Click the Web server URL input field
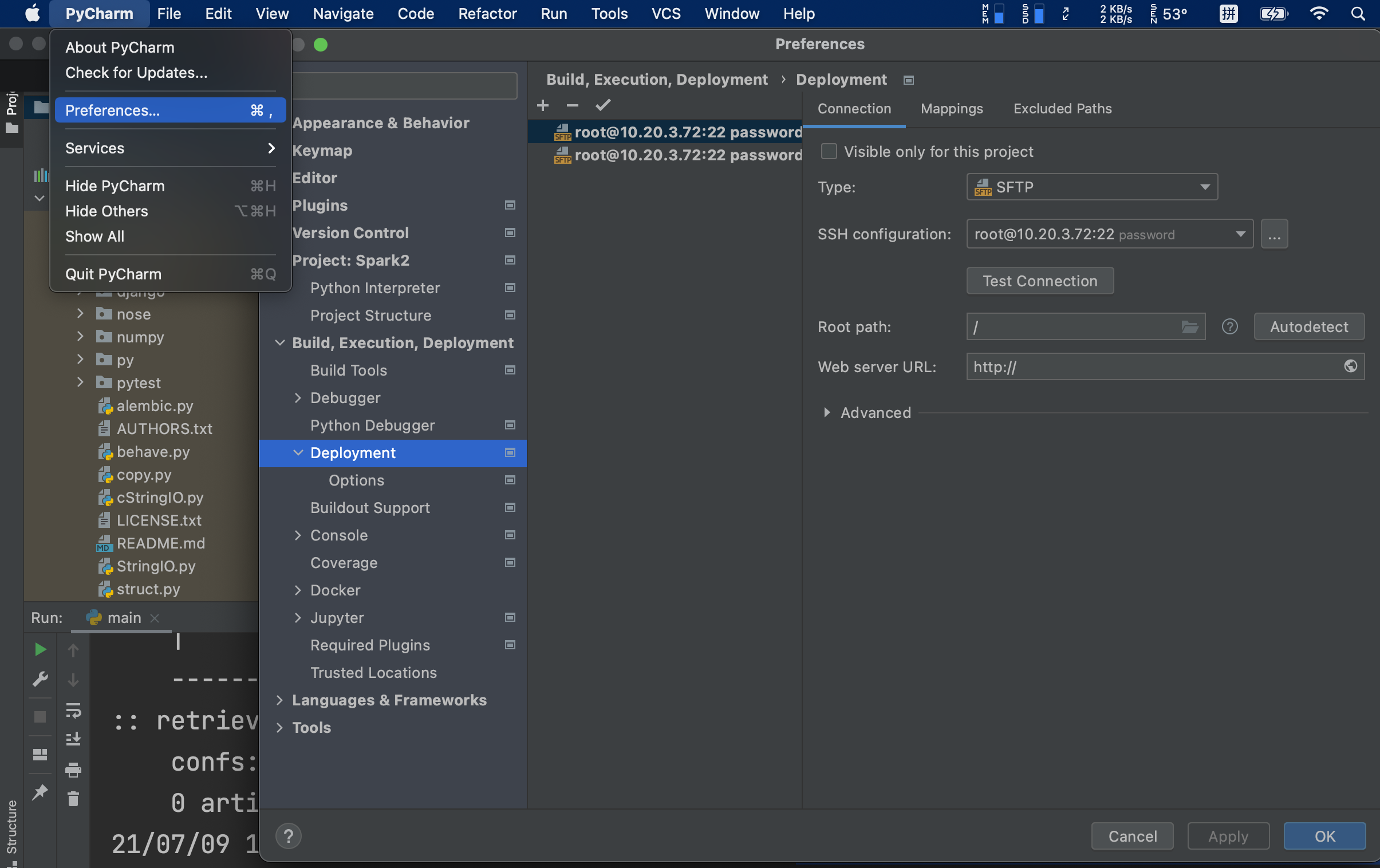1380x868 pixels. pos(1152,366)
